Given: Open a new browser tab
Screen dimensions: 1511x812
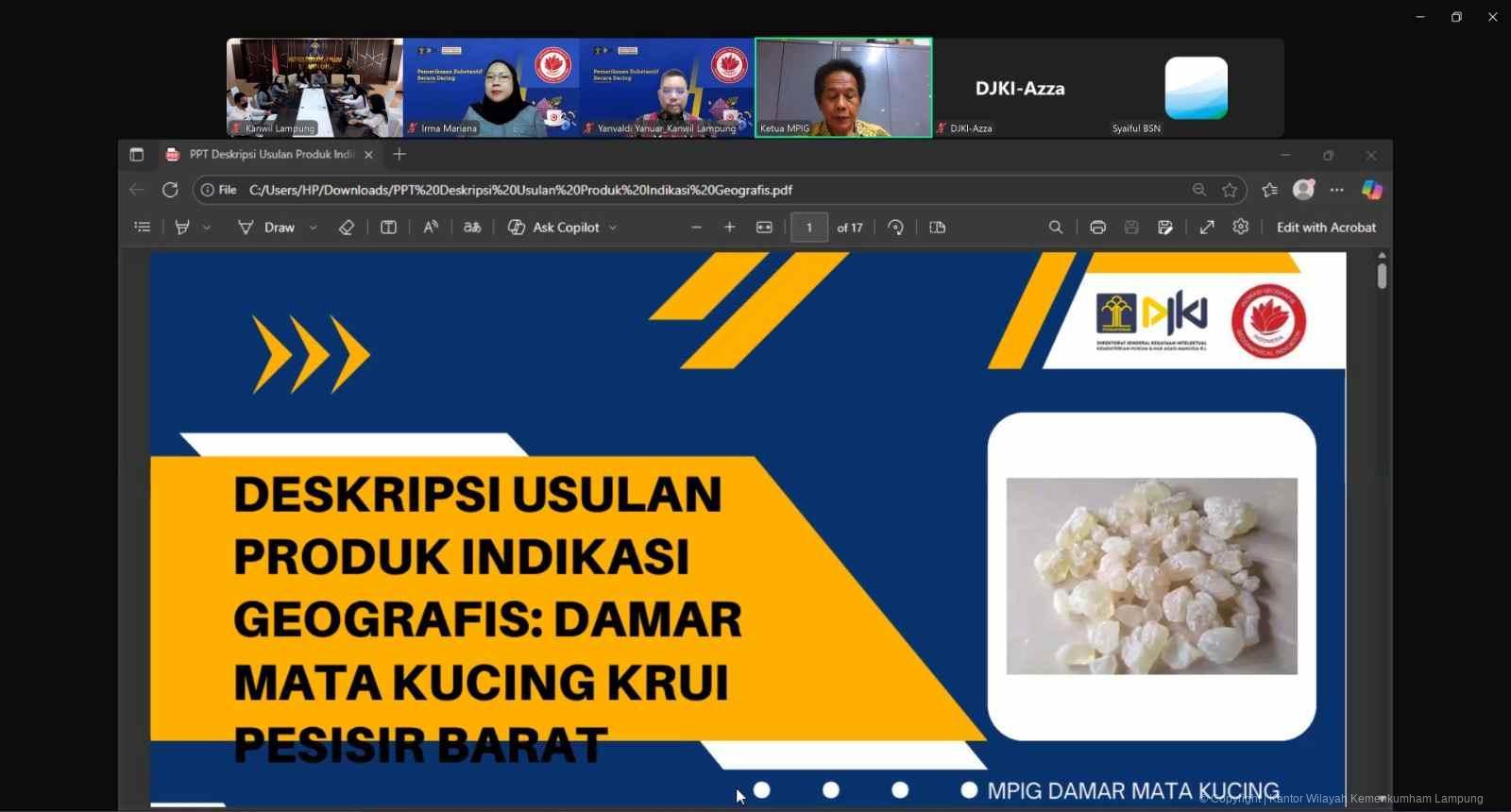Looking at the screenshot, I should coord(399,155).
